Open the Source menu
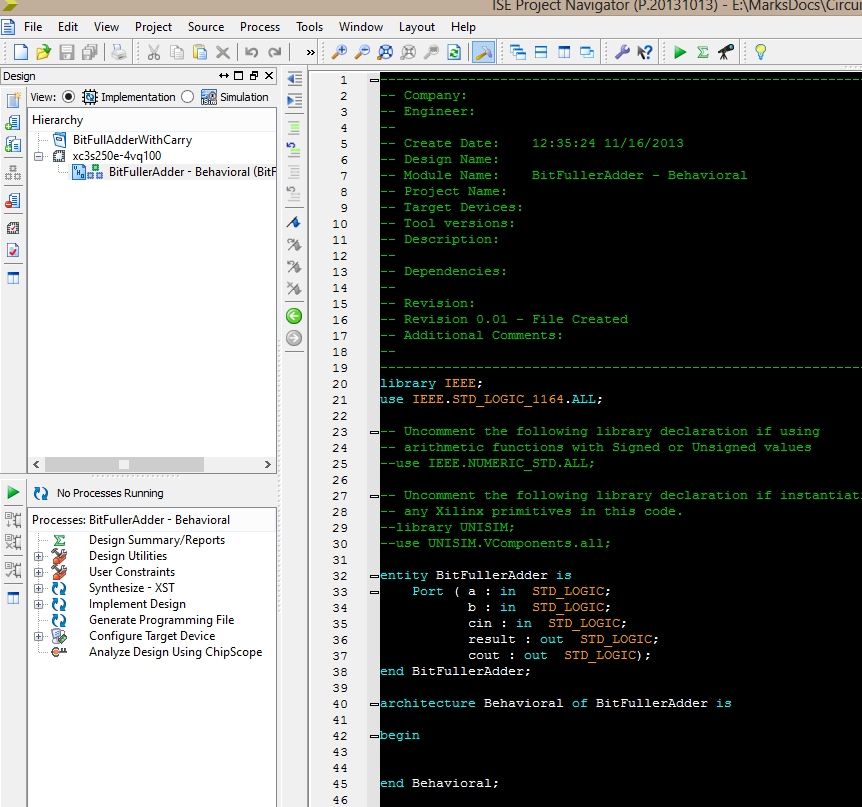The image size is (862, 807). 206,27
